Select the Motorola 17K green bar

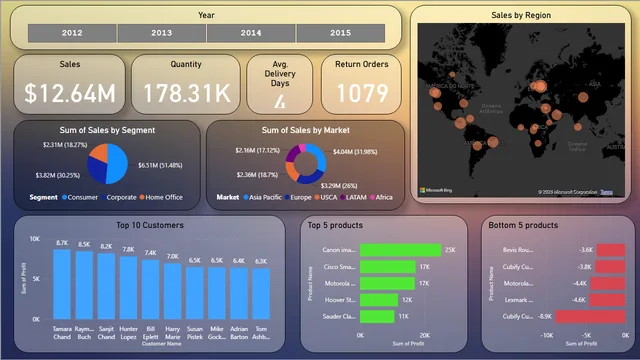[387, 283]
